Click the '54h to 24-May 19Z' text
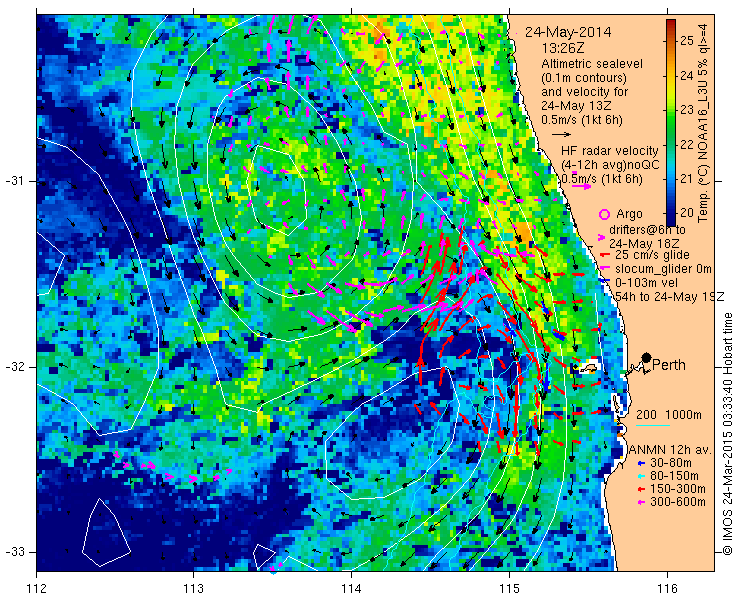This screenshot has height=600, width=740. [670, 296]
